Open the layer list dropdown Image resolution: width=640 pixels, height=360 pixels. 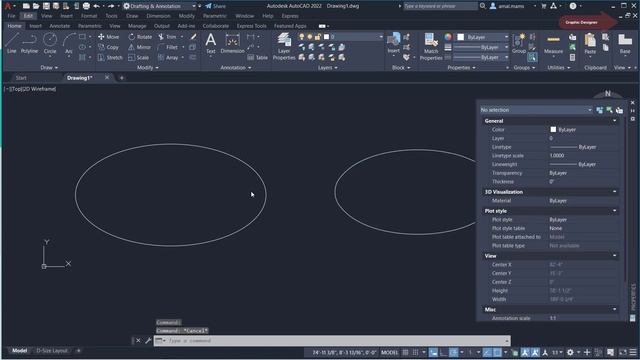(x=381, y=37)
